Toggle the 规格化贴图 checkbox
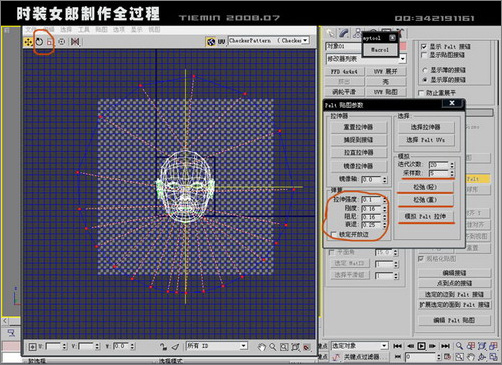502x365 pixels. [421, 258]
